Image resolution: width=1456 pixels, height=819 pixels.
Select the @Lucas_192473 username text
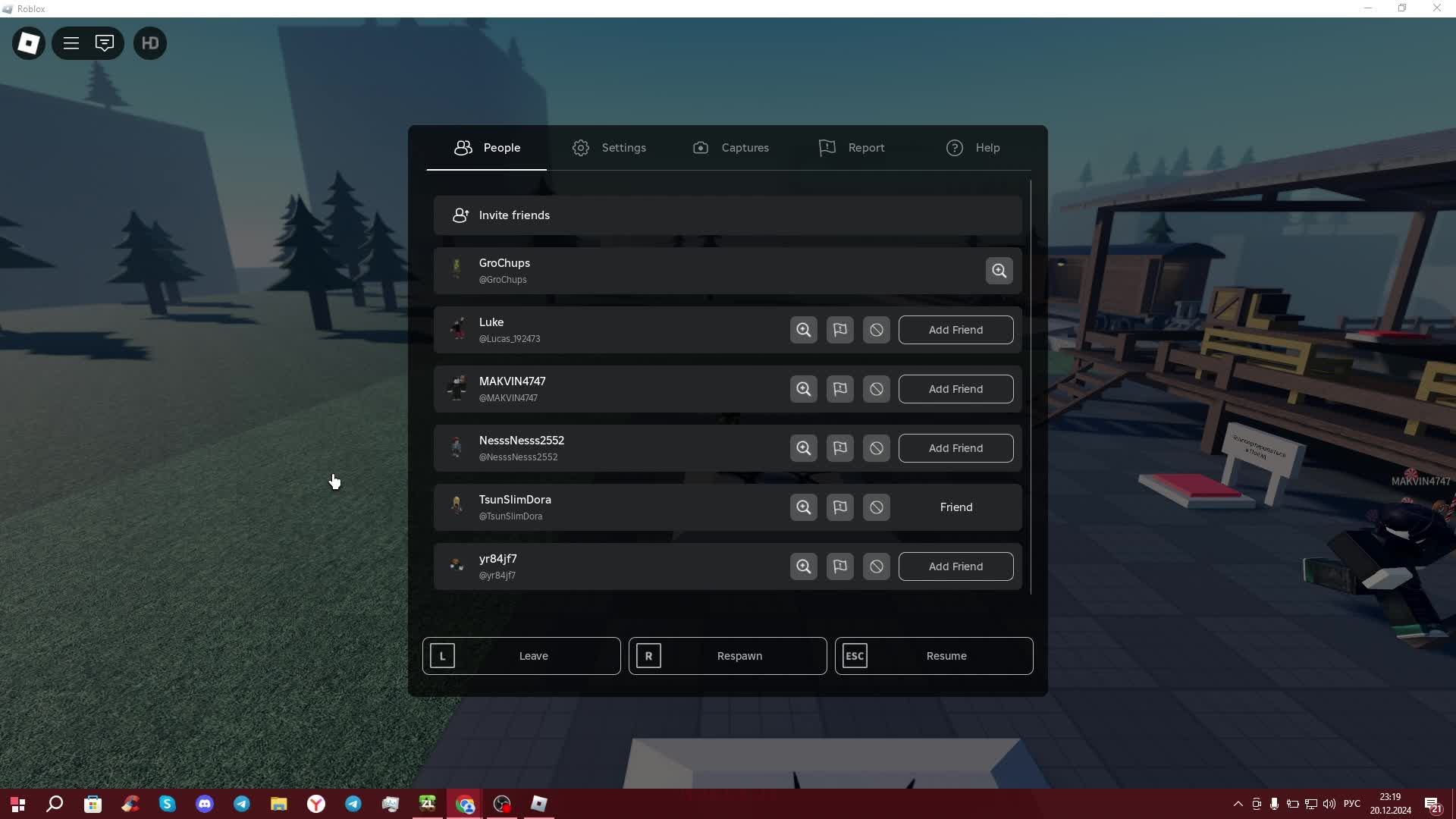pyautogui.click(x=510, y=339)
